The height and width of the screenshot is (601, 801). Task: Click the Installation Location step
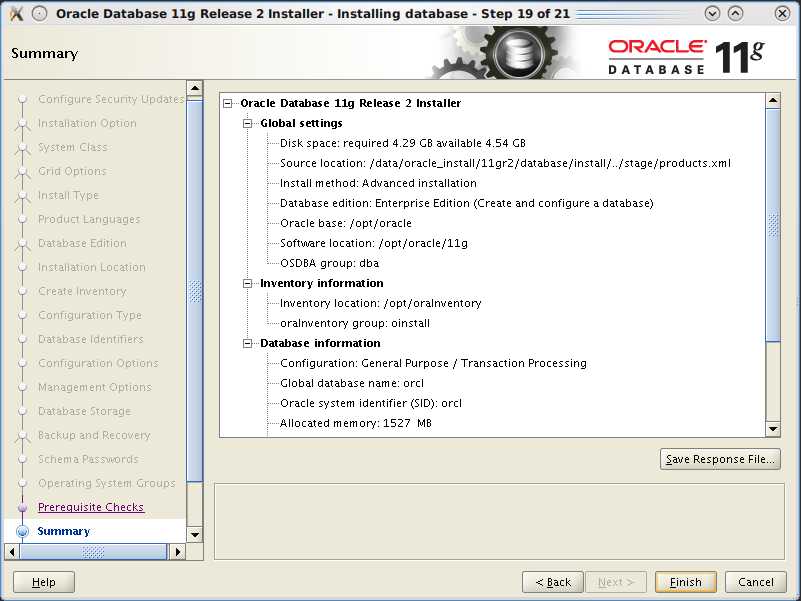92,267
